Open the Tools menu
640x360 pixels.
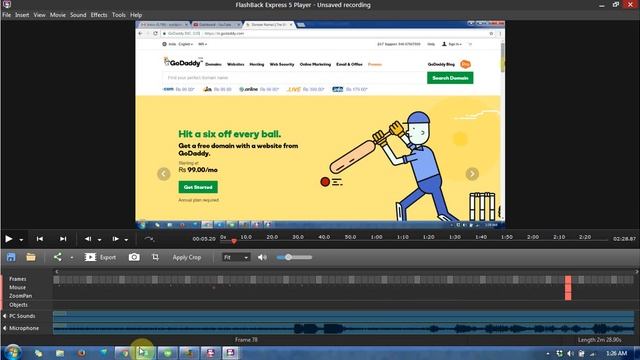[x=119, y=15]
